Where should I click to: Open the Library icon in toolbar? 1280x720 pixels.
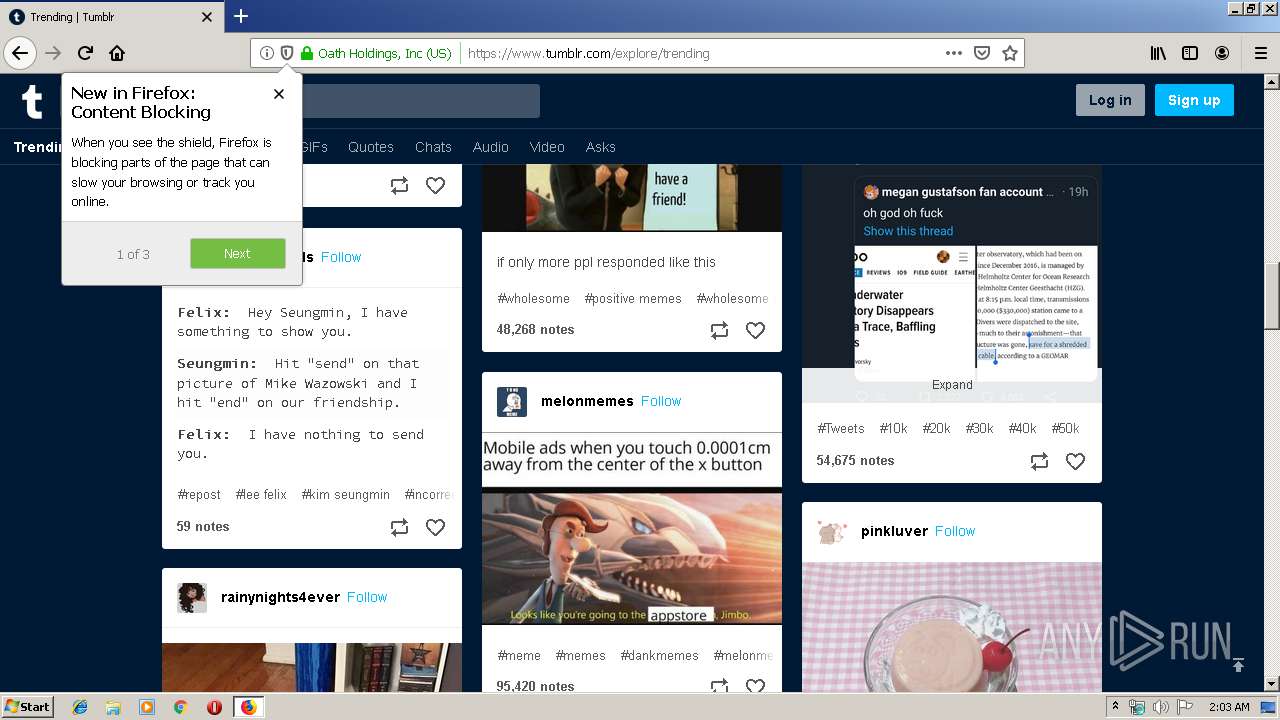(1158, 53)
